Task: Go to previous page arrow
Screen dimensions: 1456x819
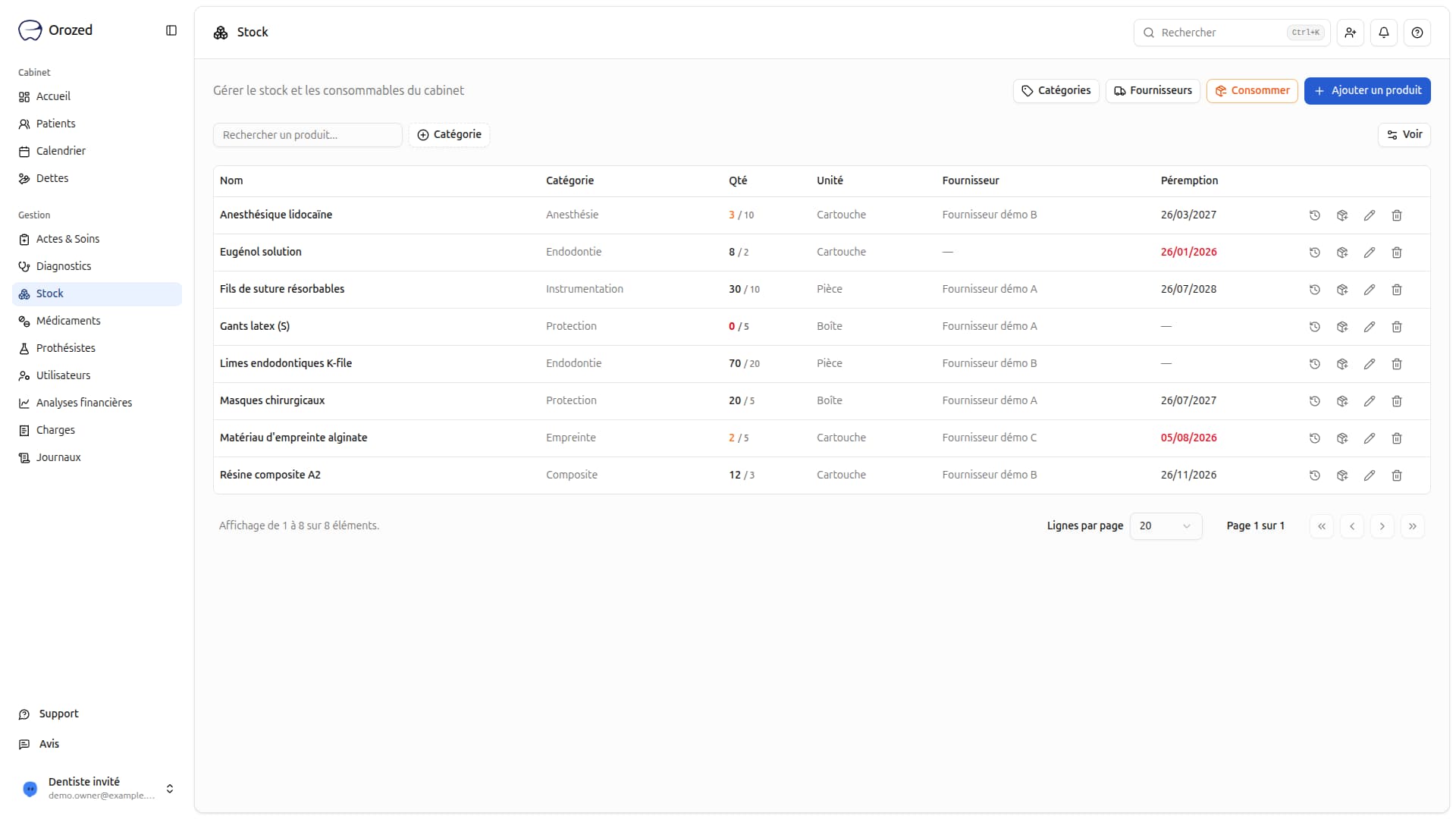Action: (x=1352, y=526)
